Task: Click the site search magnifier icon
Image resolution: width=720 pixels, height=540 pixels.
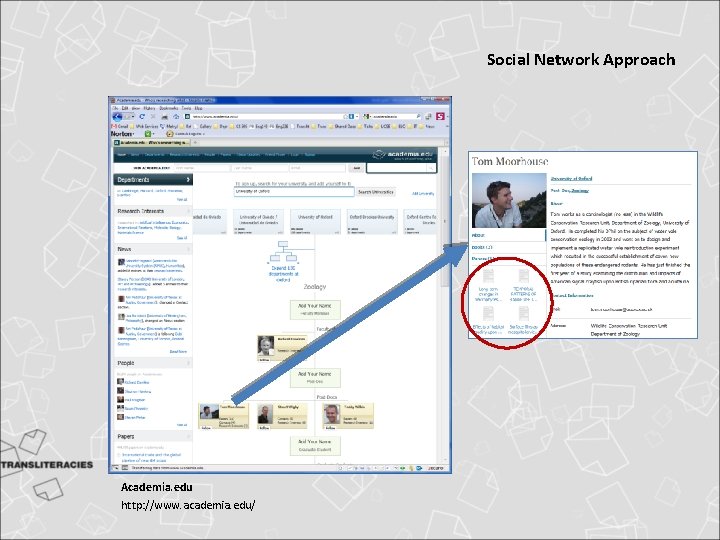Action: point(431,169)
